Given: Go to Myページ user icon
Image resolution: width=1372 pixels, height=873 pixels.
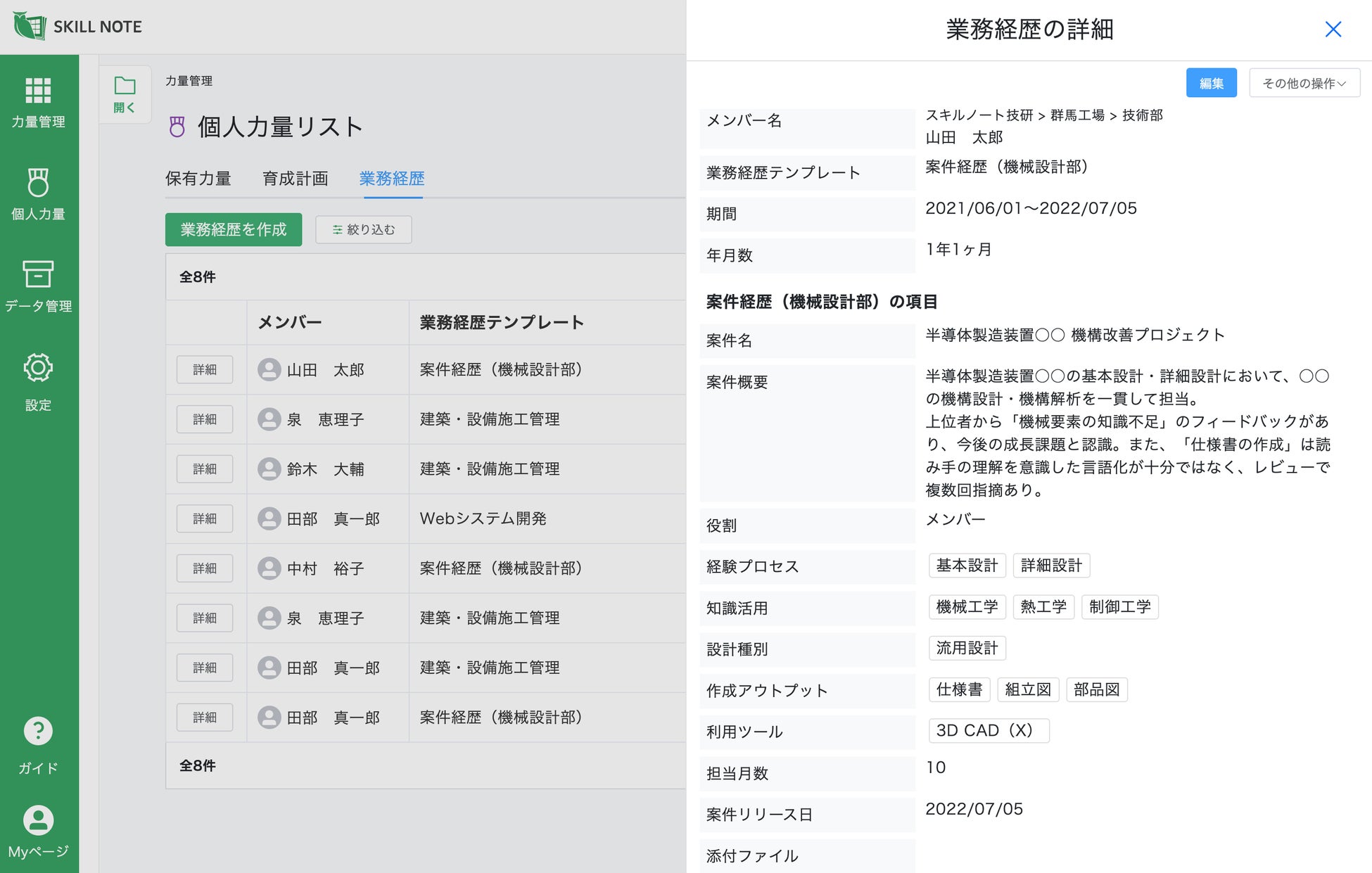Looking at the screenshot, I should coord(38,820).
